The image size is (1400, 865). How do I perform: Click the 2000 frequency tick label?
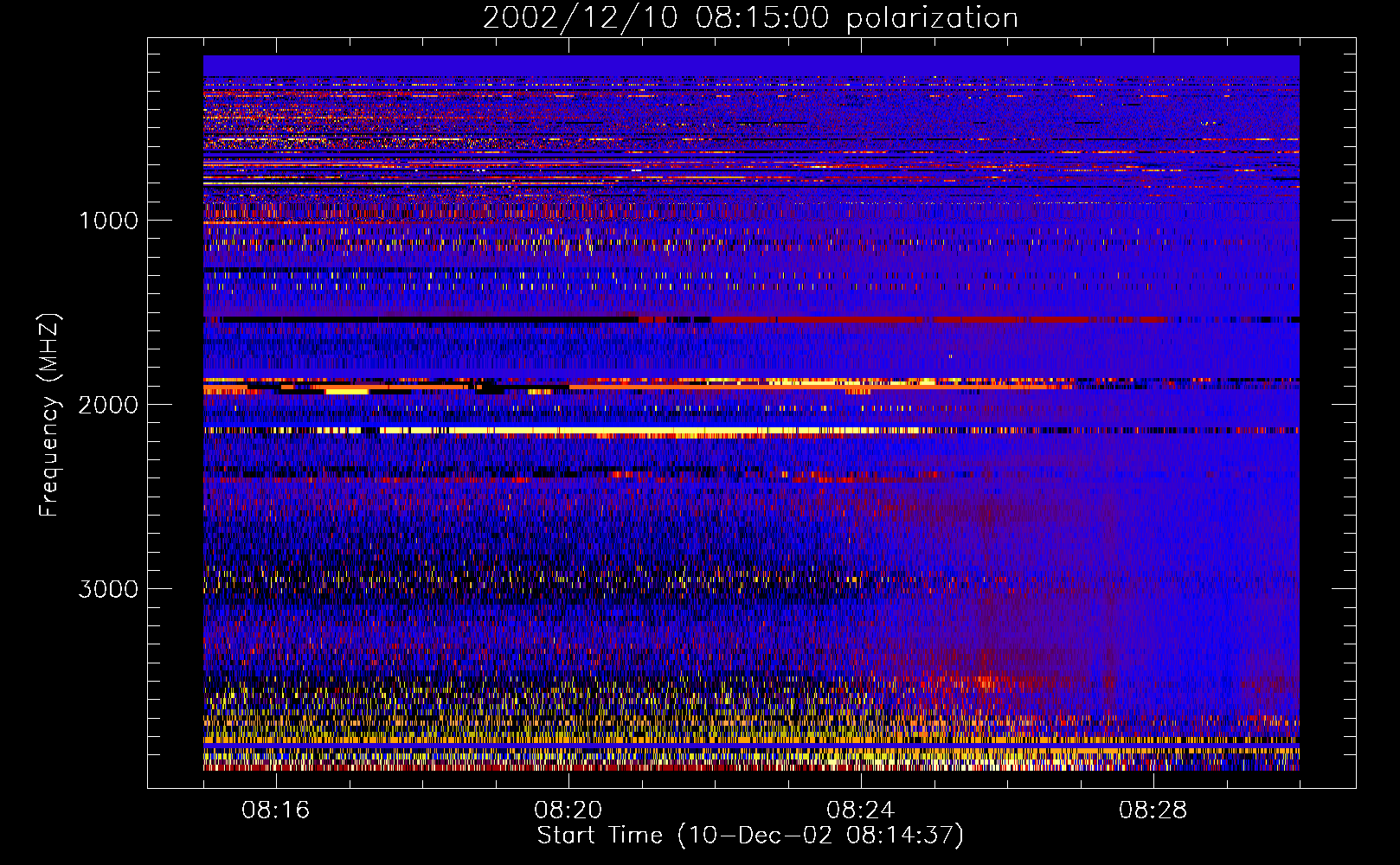pyautogui.click(x=108, y=405)
